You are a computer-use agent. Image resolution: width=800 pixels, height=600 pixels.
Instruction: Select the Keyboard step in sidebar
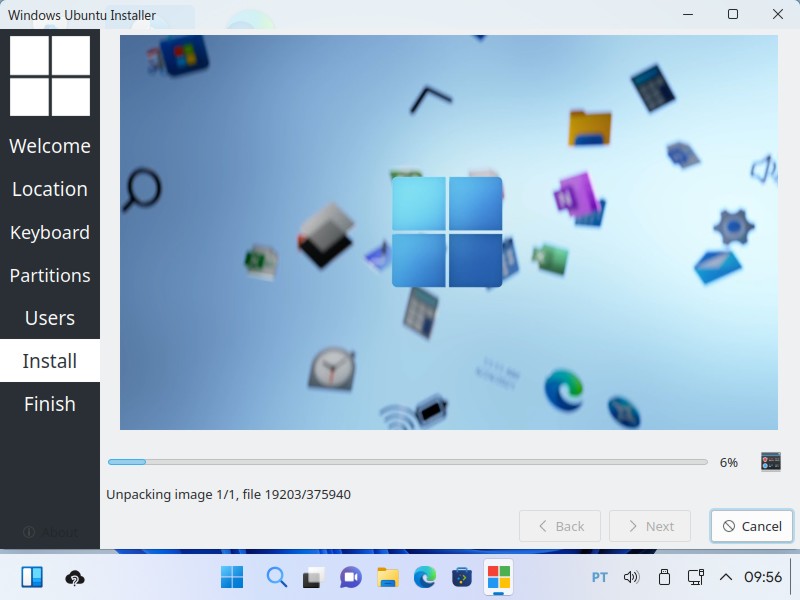50,233
